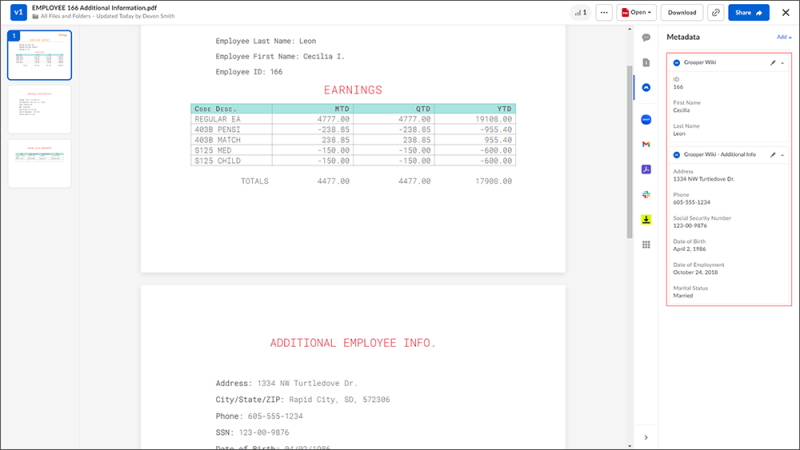Image resolution: width=800 pixels, height=450 pixels.
Task: Click the Additional Info template logo icon
Action: [677, 155]
